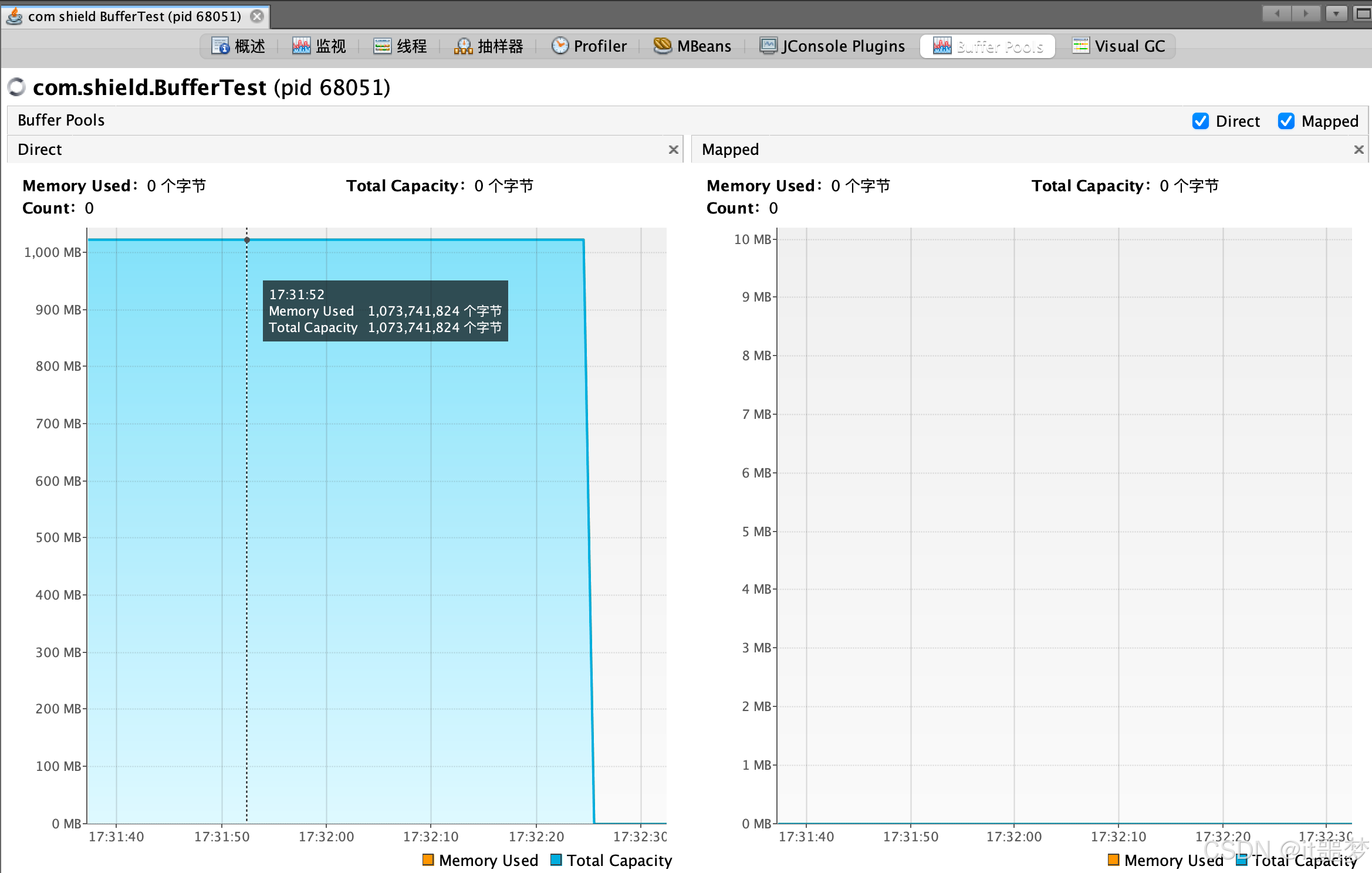Click the 概述 overview tab icon

point(220,46)
